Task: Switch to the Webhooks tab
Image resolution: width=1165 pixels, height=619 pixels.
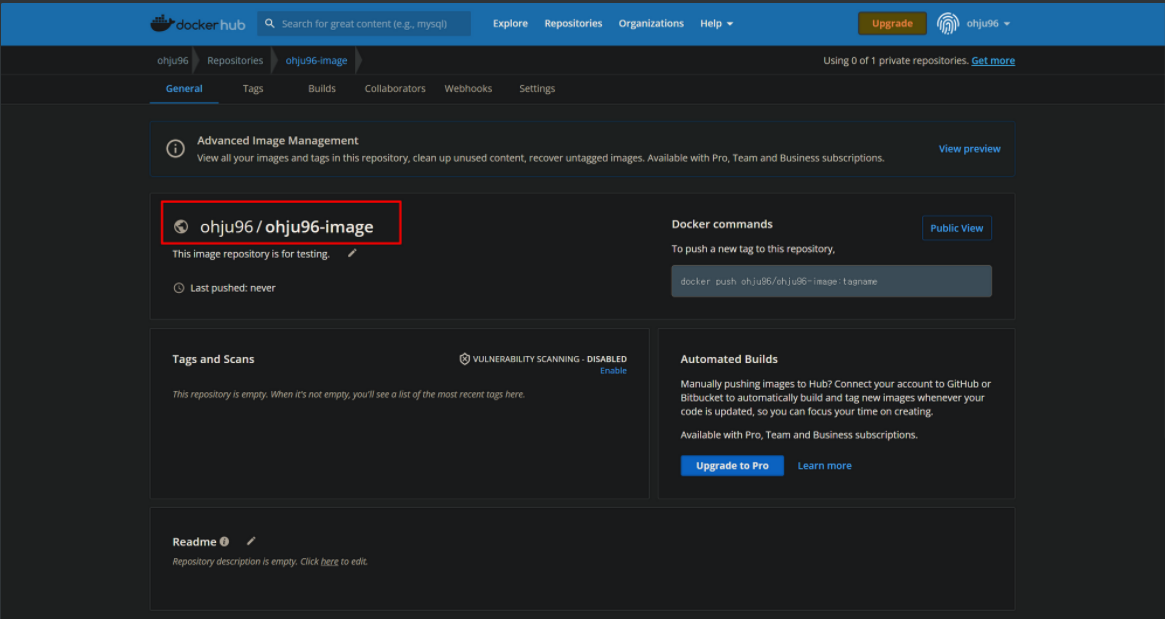Action: [468, 88]
